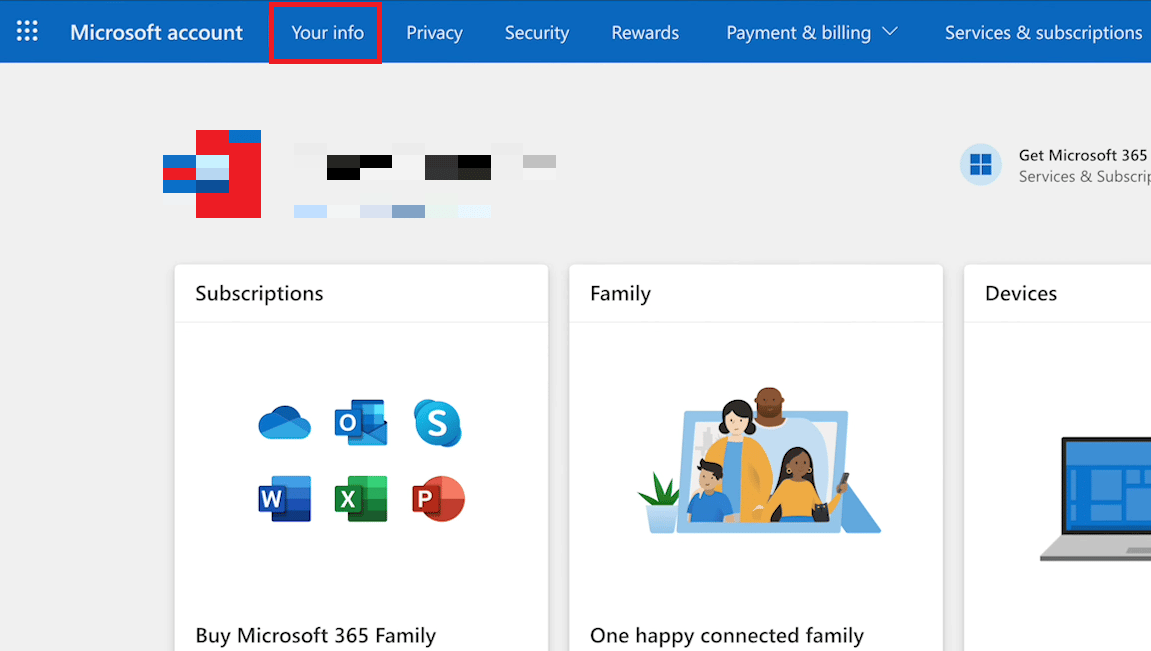
Task: Click the family illustration image
Action: pyautogui.click(x=759, y=460)
